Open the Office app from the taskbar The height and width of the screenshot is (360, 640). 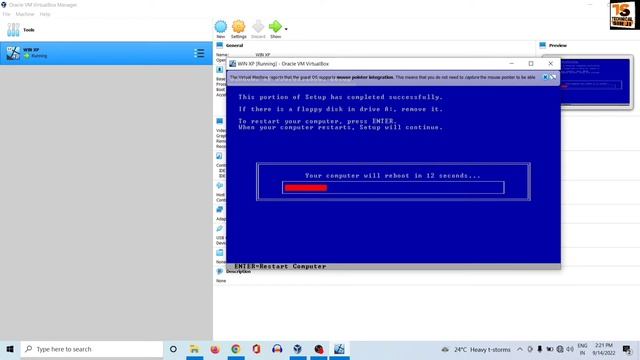(x=256, y=349)
